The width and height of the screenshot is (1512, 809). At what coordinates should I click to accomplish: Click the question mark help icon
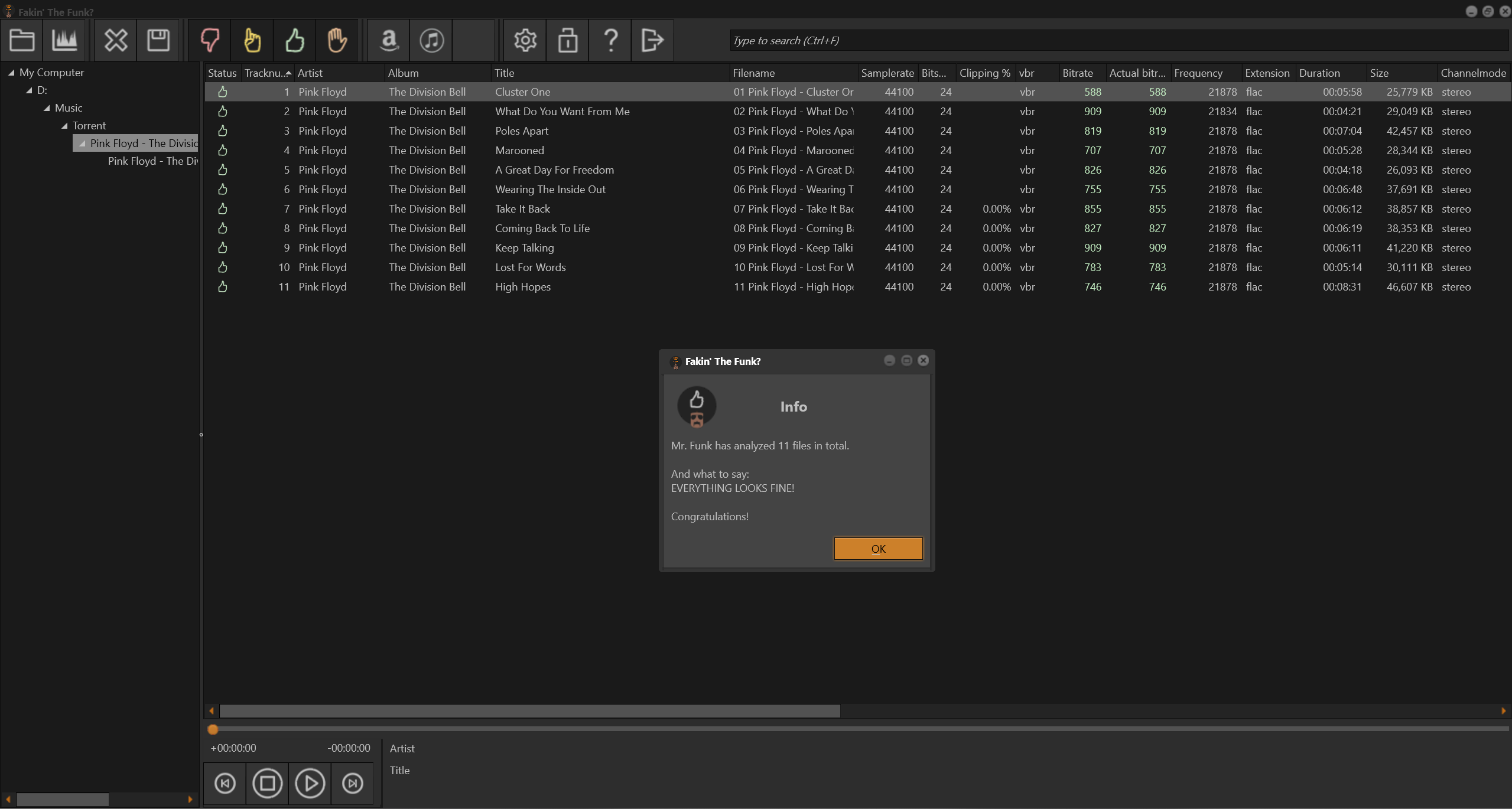[610, 40]
